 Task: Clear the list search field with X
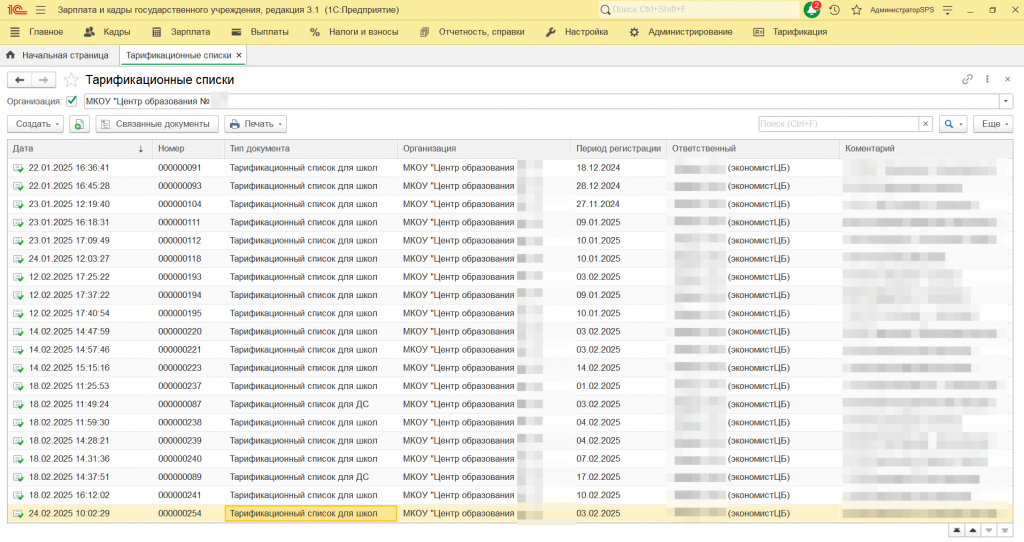pos(925,124)
